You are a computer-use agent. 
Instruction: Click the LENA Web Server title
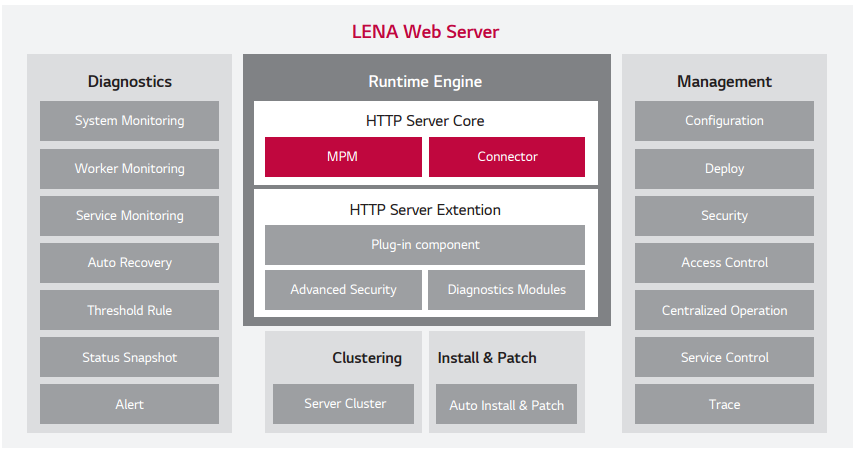click(x=425, y=32)
